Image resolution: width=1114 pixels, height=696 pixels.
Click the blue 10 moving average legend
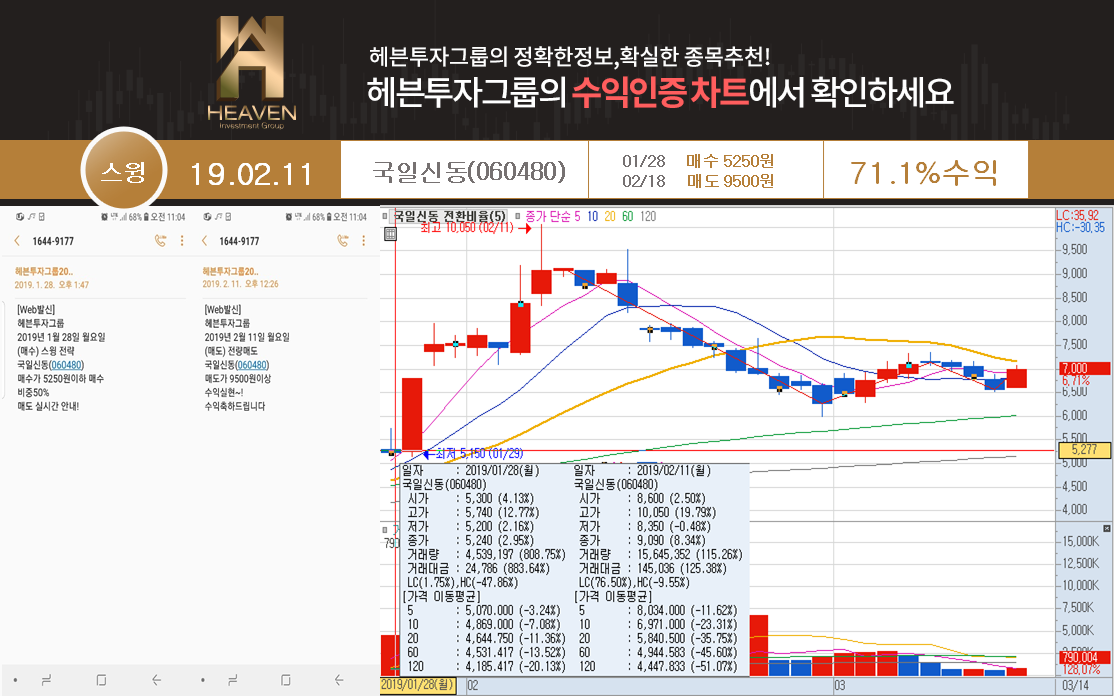click(593, 216)
